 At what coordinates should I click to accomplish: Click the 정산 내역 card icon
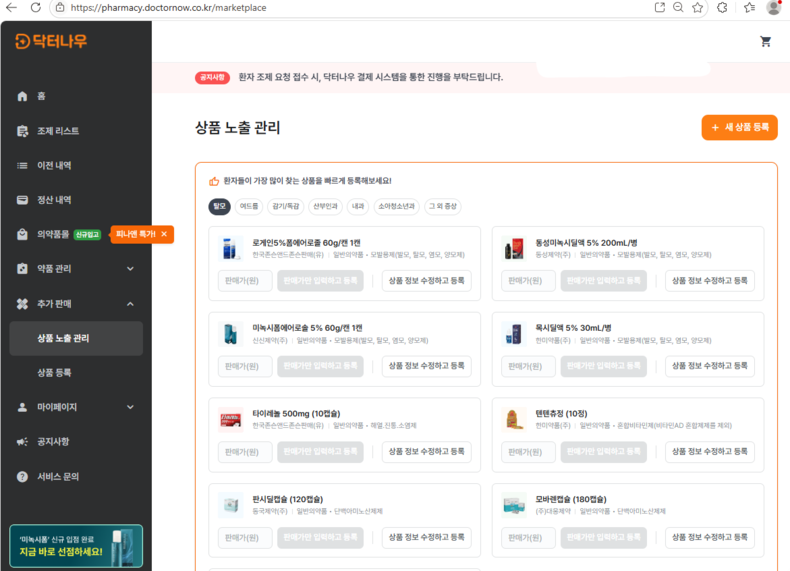coord(23,200)
